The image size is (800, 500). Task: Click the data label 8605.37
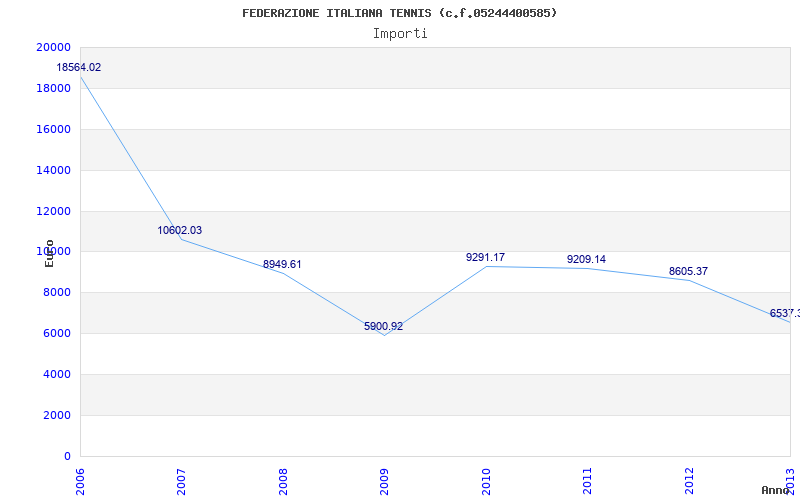tap(688, 271)
